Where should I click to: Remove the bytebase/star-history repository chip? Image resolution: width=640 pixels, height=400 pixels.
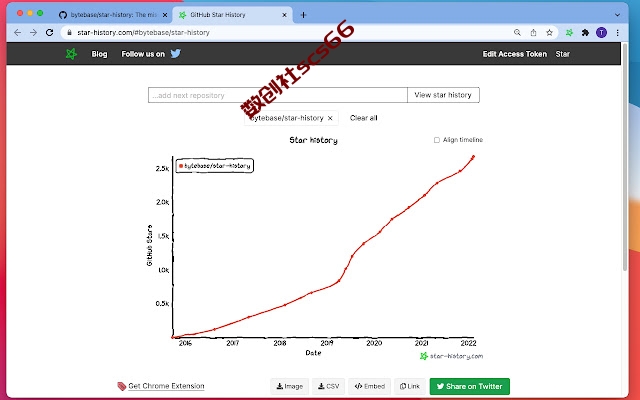(330, 118)
